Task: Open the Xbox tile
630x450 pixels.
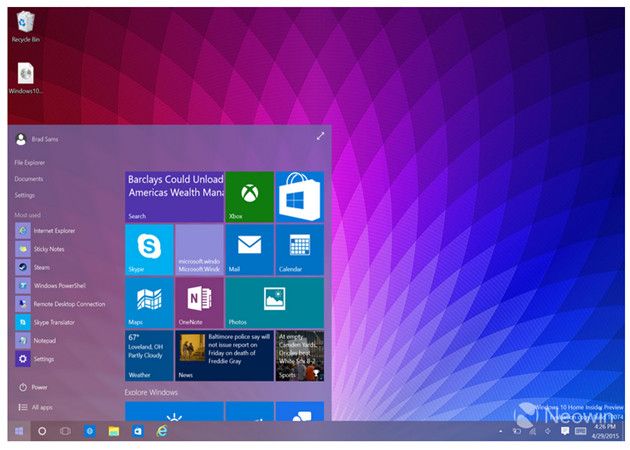Action: click(x=250, y=197)
